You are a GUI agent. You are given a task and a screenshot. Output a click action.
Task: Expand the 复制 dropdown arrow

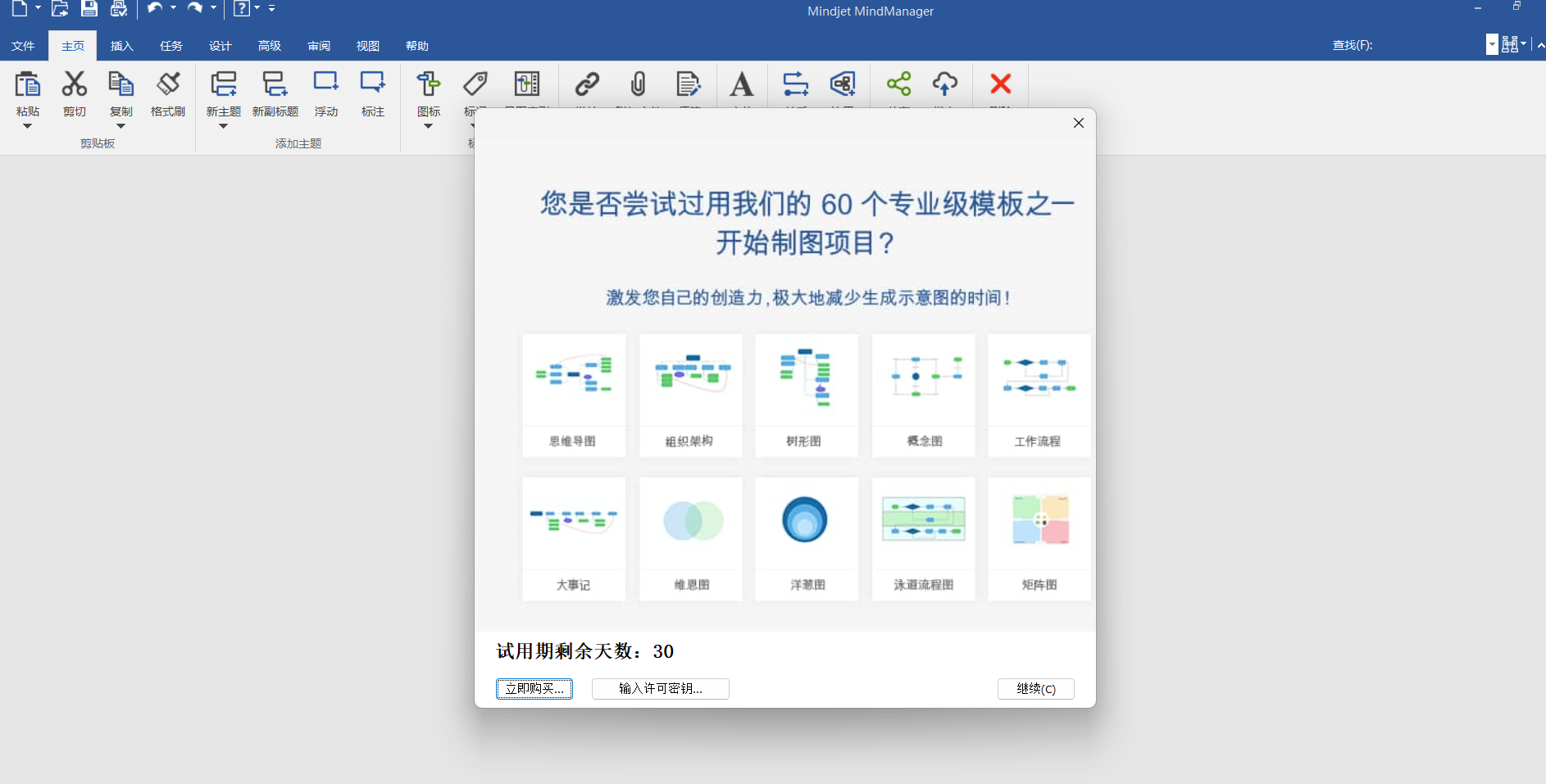click(120, 126)
